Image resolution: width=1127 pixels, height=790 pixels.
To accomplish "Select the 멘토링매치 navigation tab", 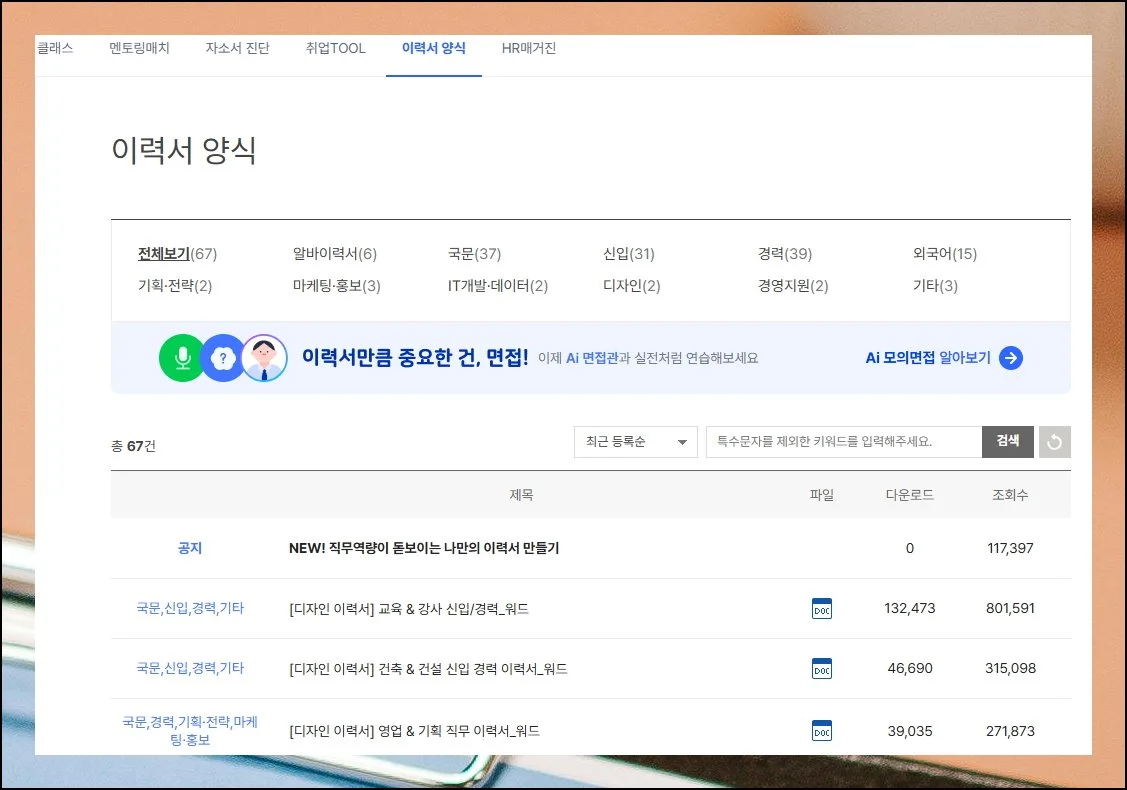I will pyautogui.click(x=139, y=48).
